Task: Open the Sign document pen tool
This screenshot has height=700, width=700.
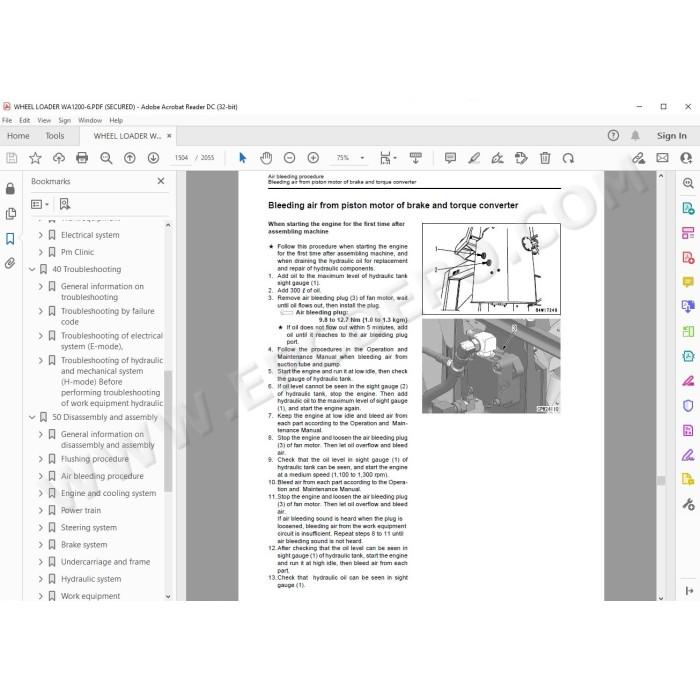Action: 497,158
